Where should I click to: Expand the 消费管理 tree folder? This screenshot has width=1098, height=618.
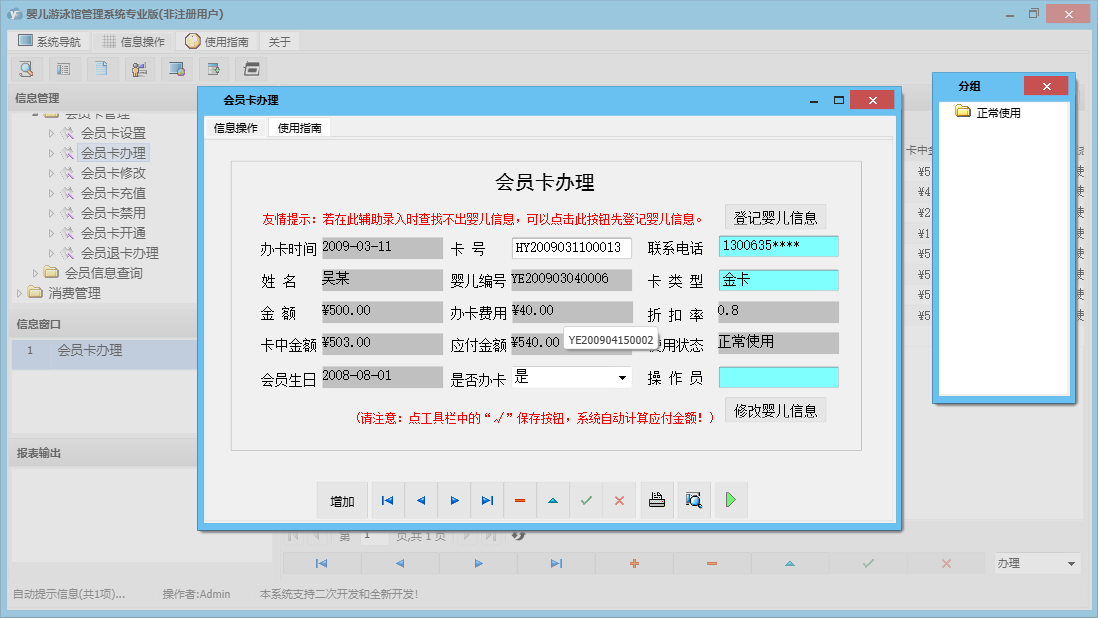tap(18, 292)
